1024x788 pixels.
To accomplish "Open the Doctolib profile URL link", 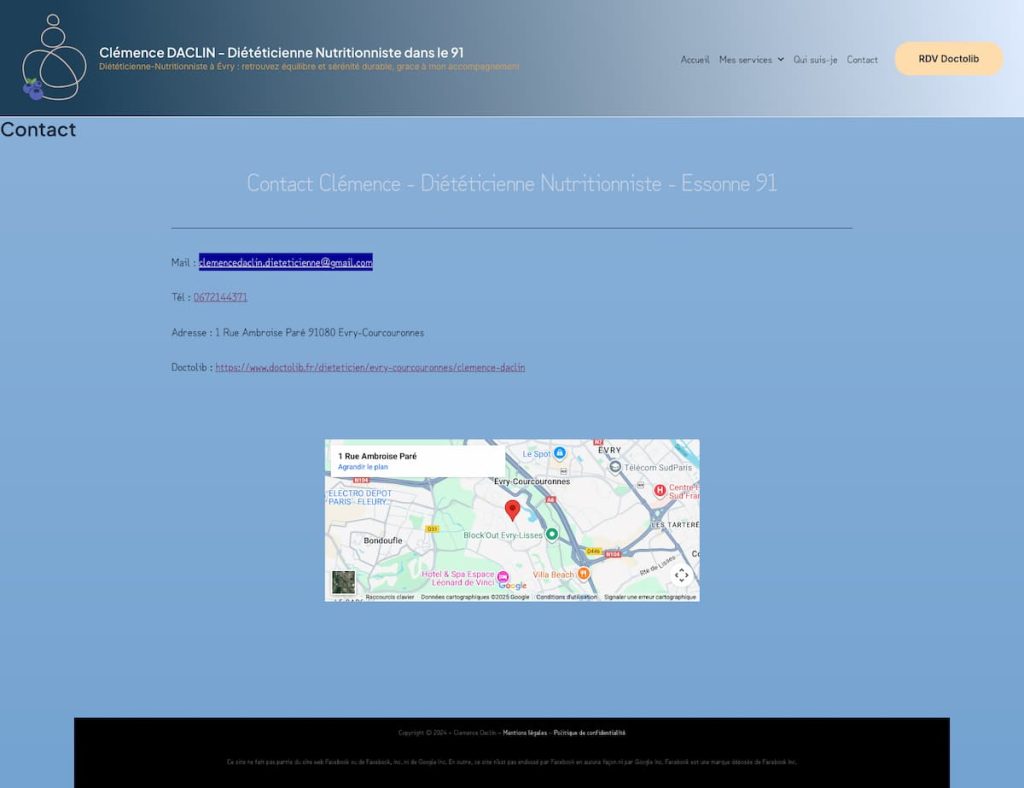I will pos(370,367).
